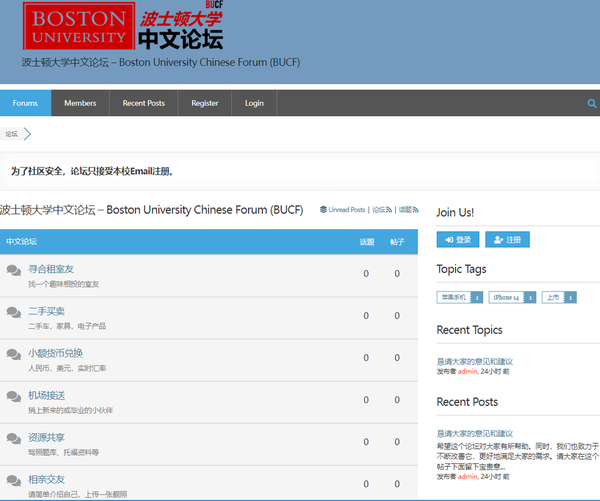Screen dimensions: 600x501
Task: Select the iPhone 14 topic tag
Action: (512, 297)
